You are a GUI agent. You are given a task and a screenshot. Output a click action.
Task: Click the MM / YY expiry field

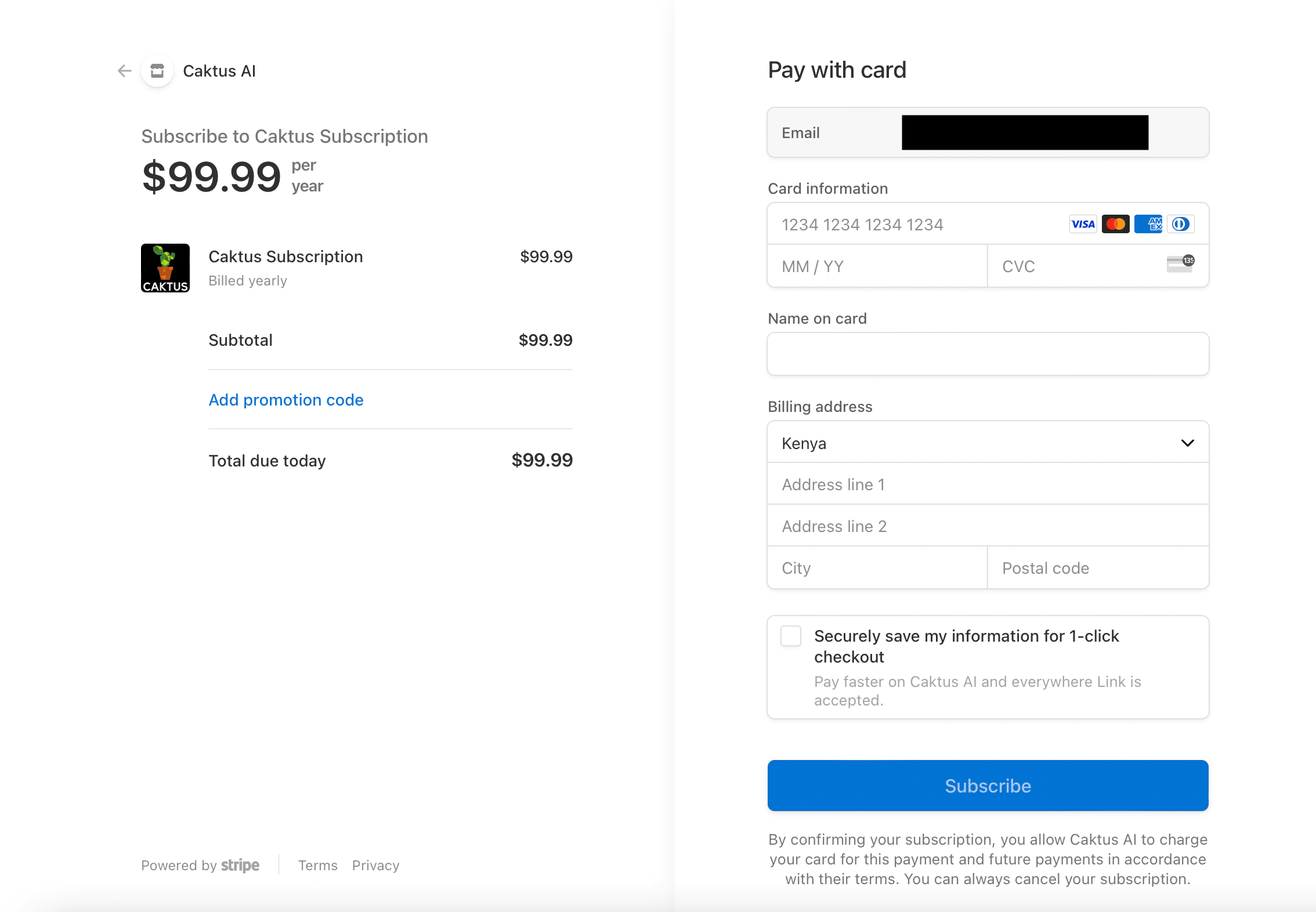(876, 266)
